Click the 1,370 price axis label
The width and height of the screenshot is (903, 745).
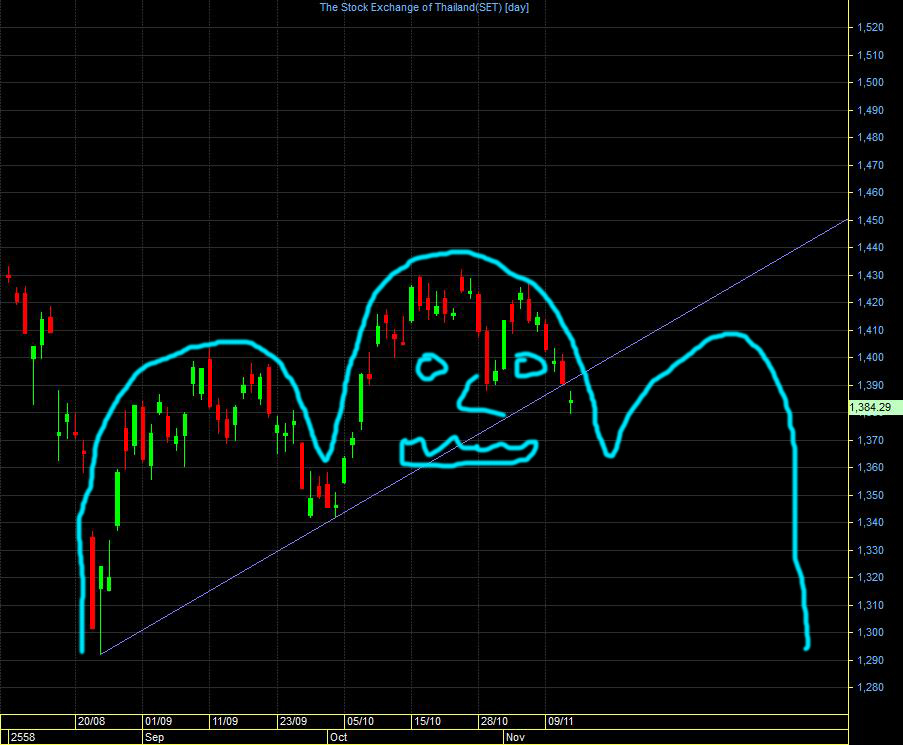870,440
